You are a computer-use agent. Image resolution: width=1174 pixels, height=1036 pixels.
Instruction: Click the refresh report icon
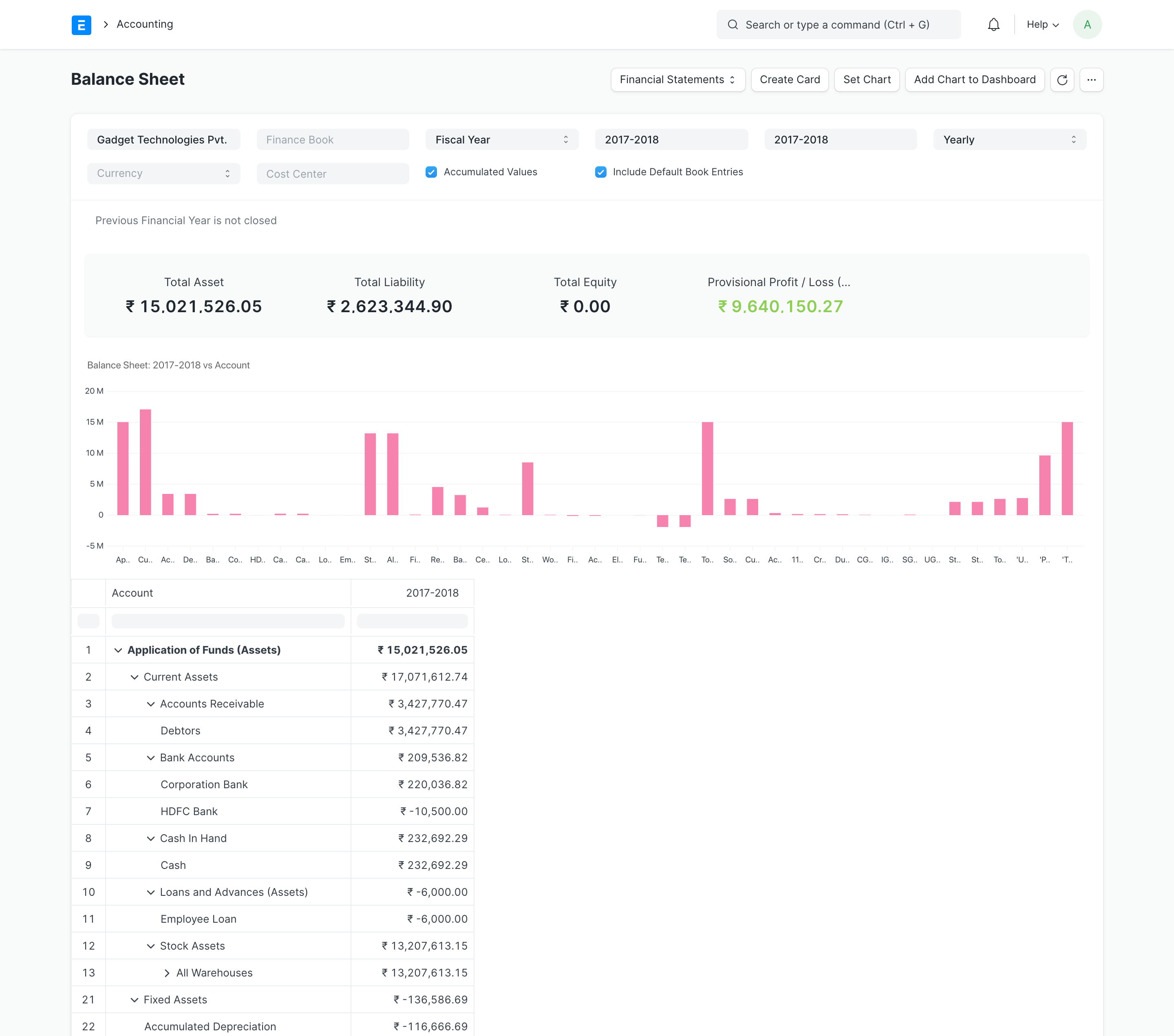pyautogui.click(x=1063, y=80)
